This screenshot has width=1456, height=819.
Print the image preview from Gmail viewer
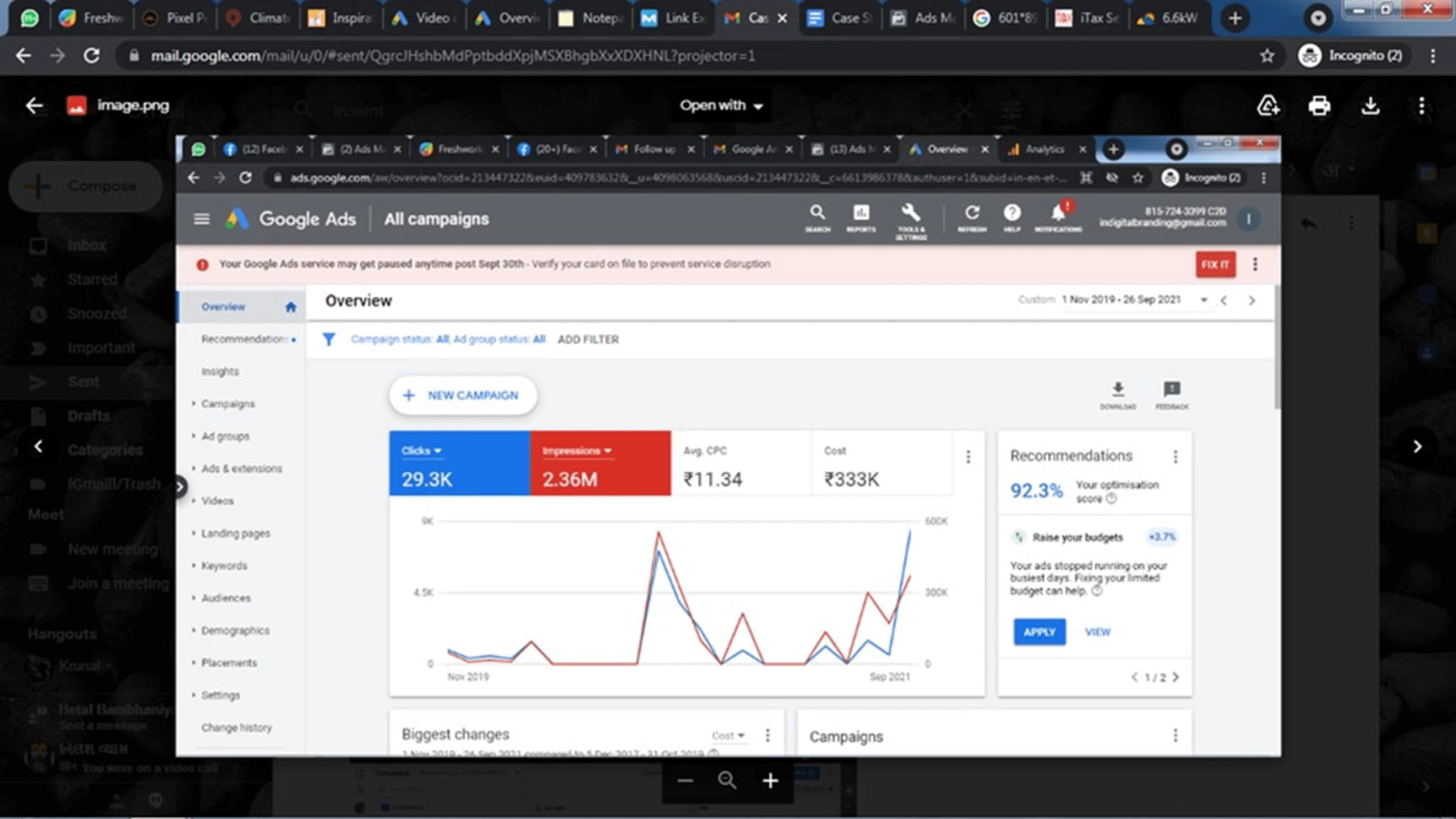tap(1319, 105)
